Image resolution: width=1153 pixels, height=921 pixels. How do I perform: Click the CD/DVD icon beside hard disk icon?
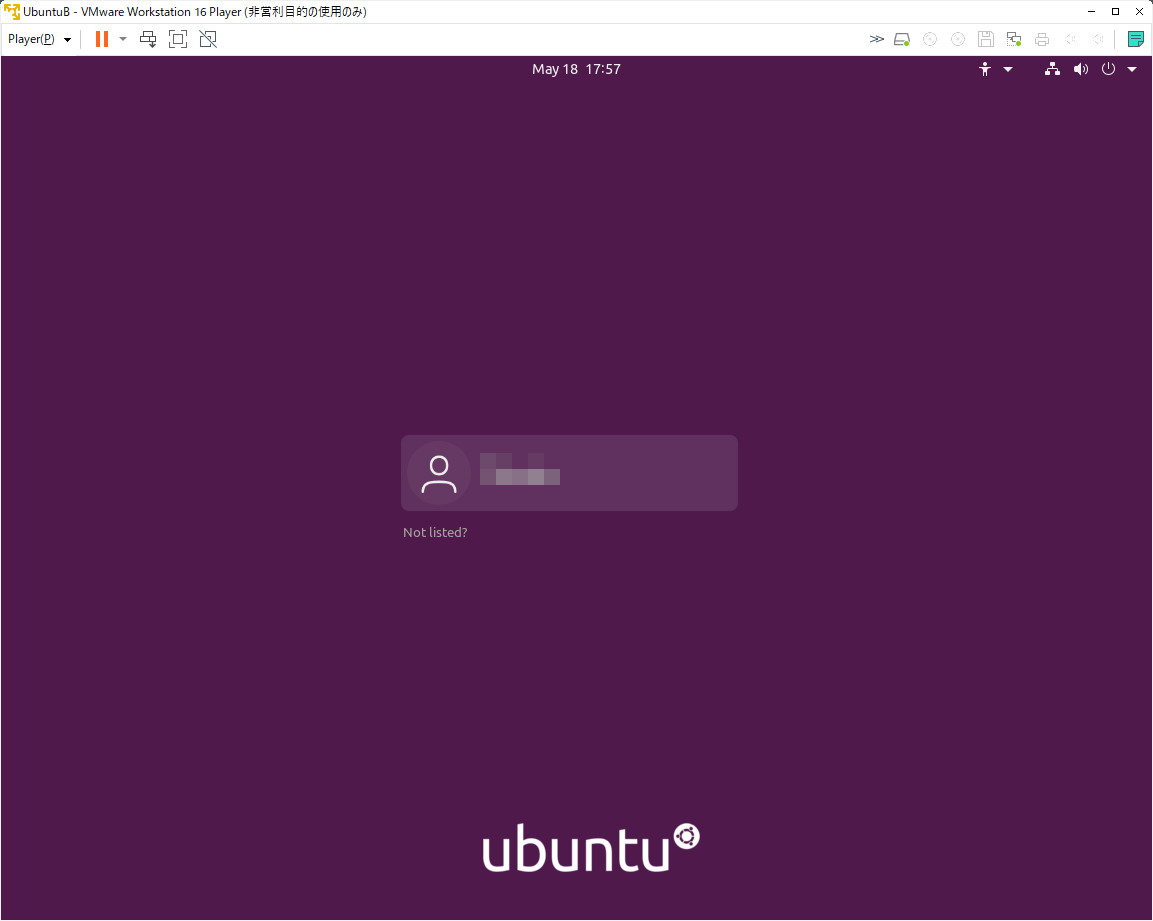[x=930, y=39]
